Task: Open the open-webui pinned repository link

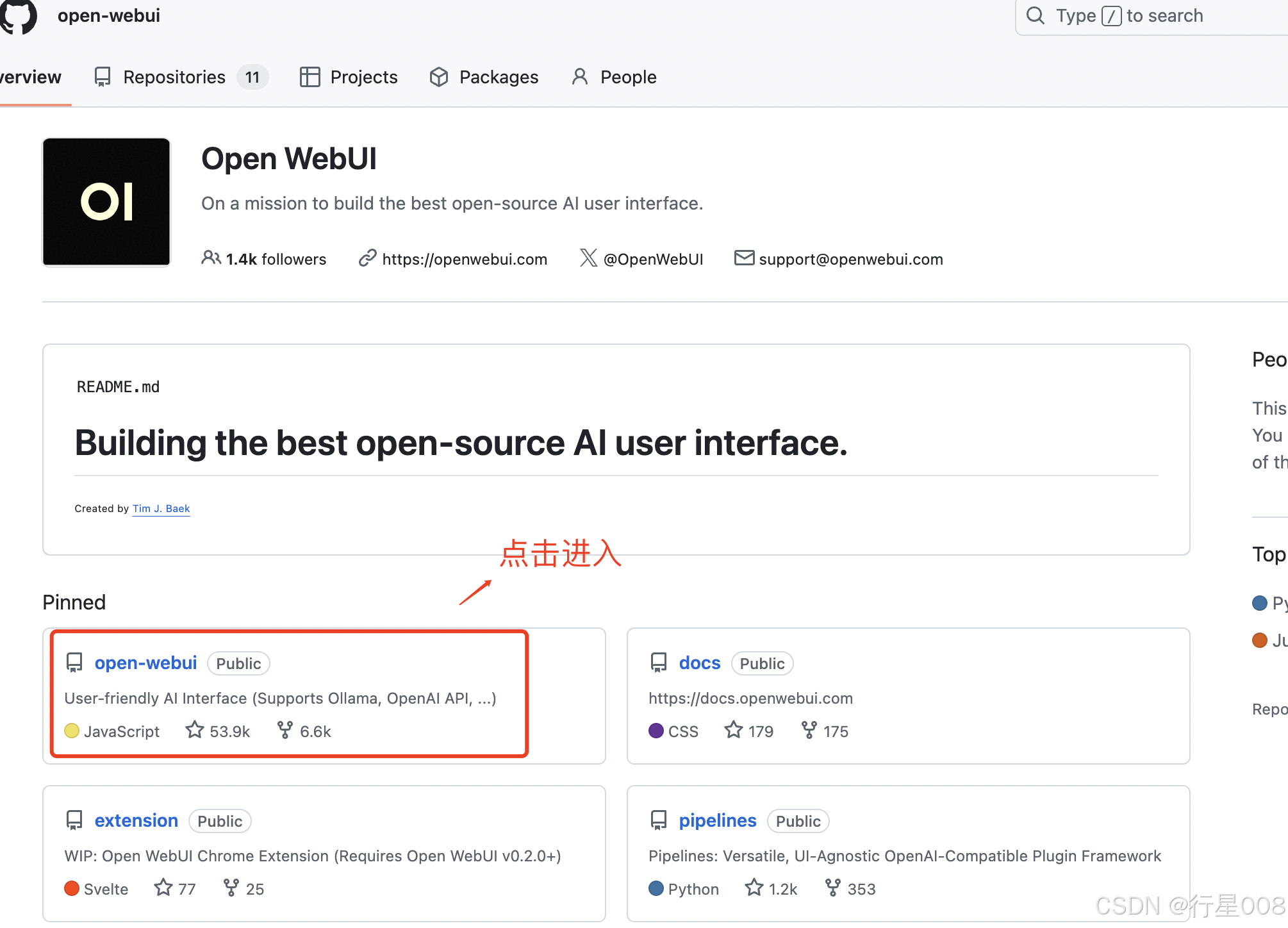Action: pos(145,663)
